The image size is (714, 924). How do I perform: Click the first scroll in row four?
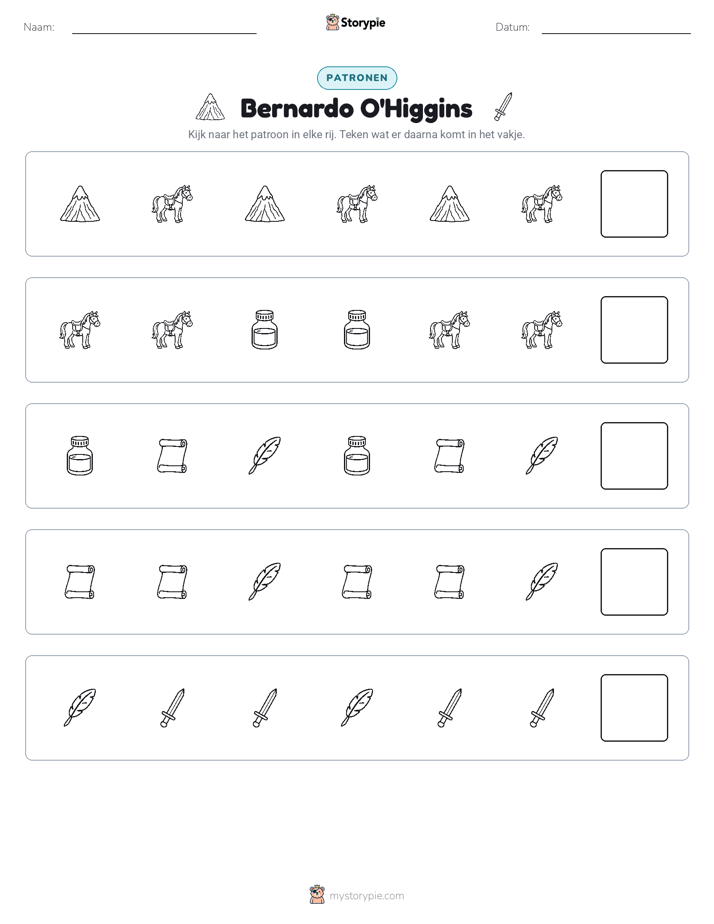tap(80, 582)
